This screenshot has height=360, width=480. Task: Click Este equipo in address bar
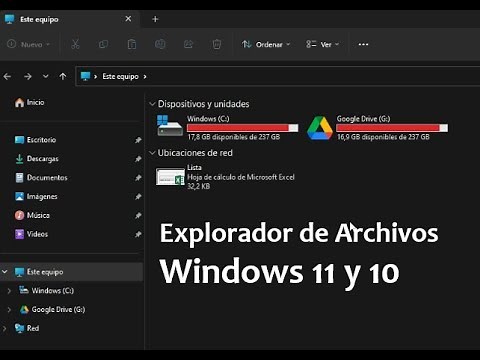click(x=120, y=76)
